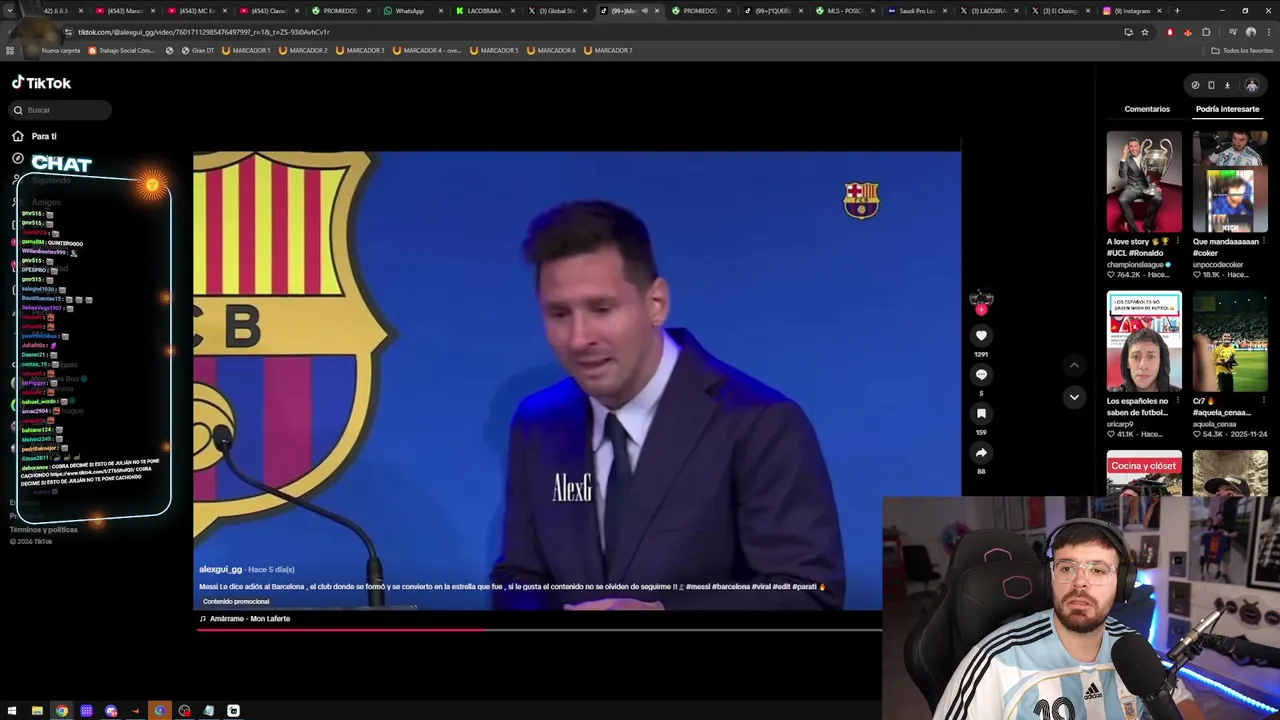Bookmark page with star icon
This screenshot has height=720, width=1280.
1145,32
